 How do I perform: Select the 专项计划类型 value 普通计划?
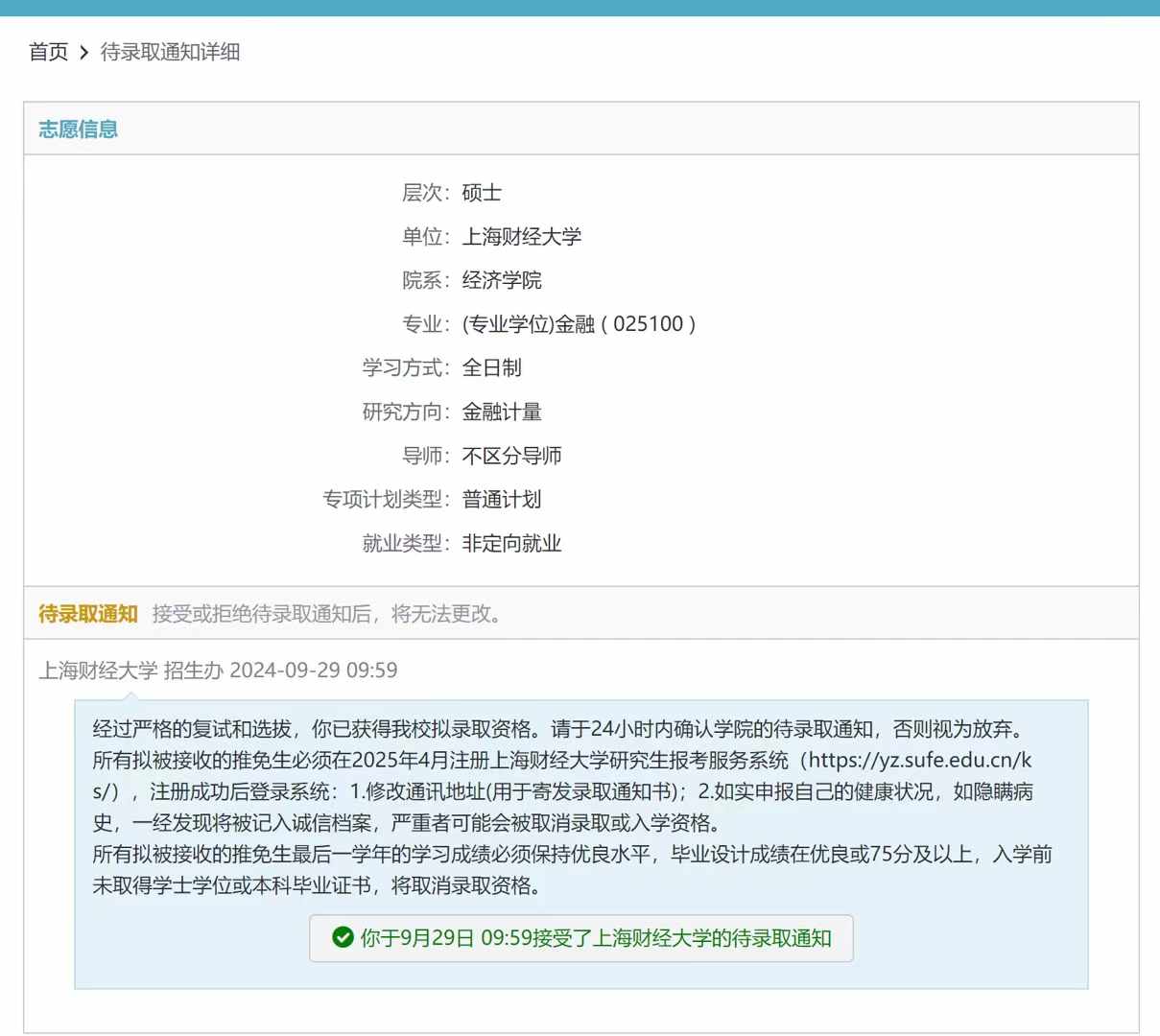pyautogui.click(x=502, y=499)
